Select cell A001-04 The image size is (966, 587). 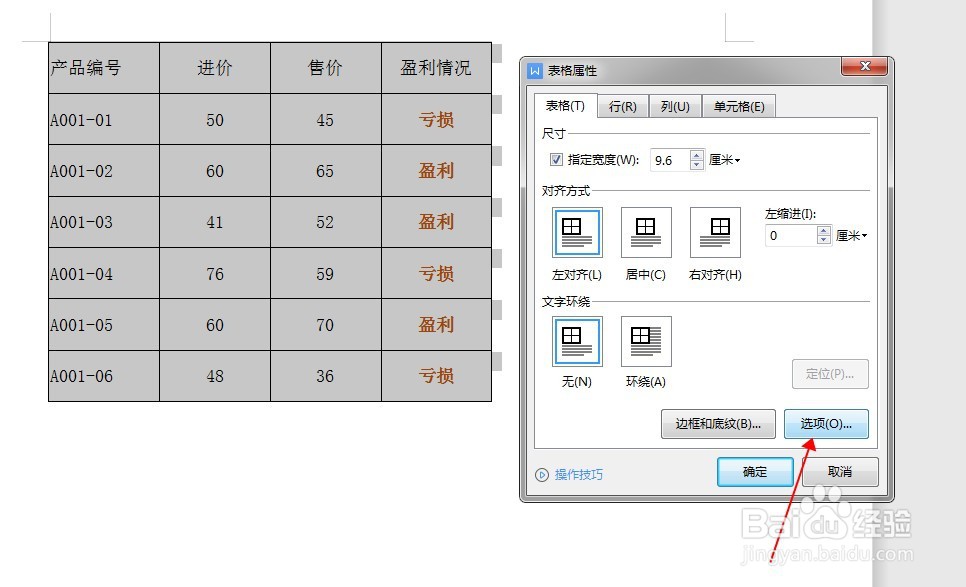coord(104,273)
